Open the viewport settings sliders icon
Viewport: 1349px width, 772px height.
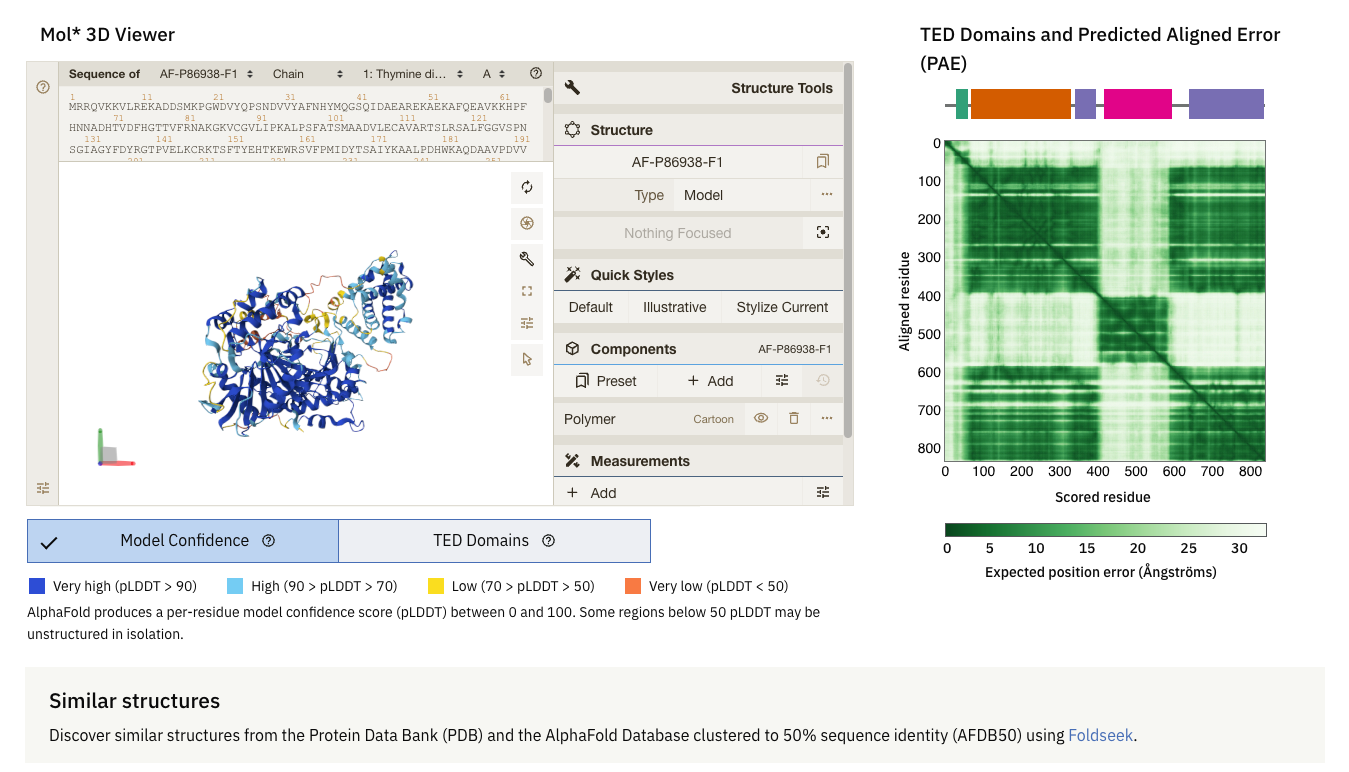tap(527, 323)
